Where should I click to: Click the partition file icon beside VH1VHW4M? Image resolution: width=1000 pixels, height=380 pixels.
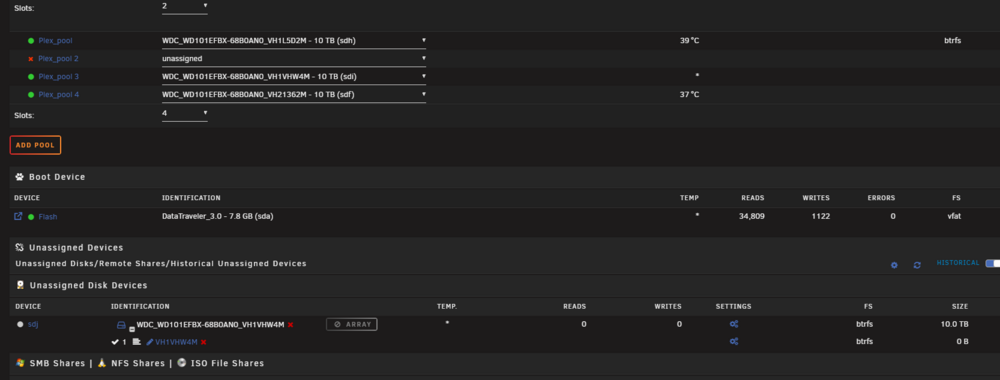point(136,342)
